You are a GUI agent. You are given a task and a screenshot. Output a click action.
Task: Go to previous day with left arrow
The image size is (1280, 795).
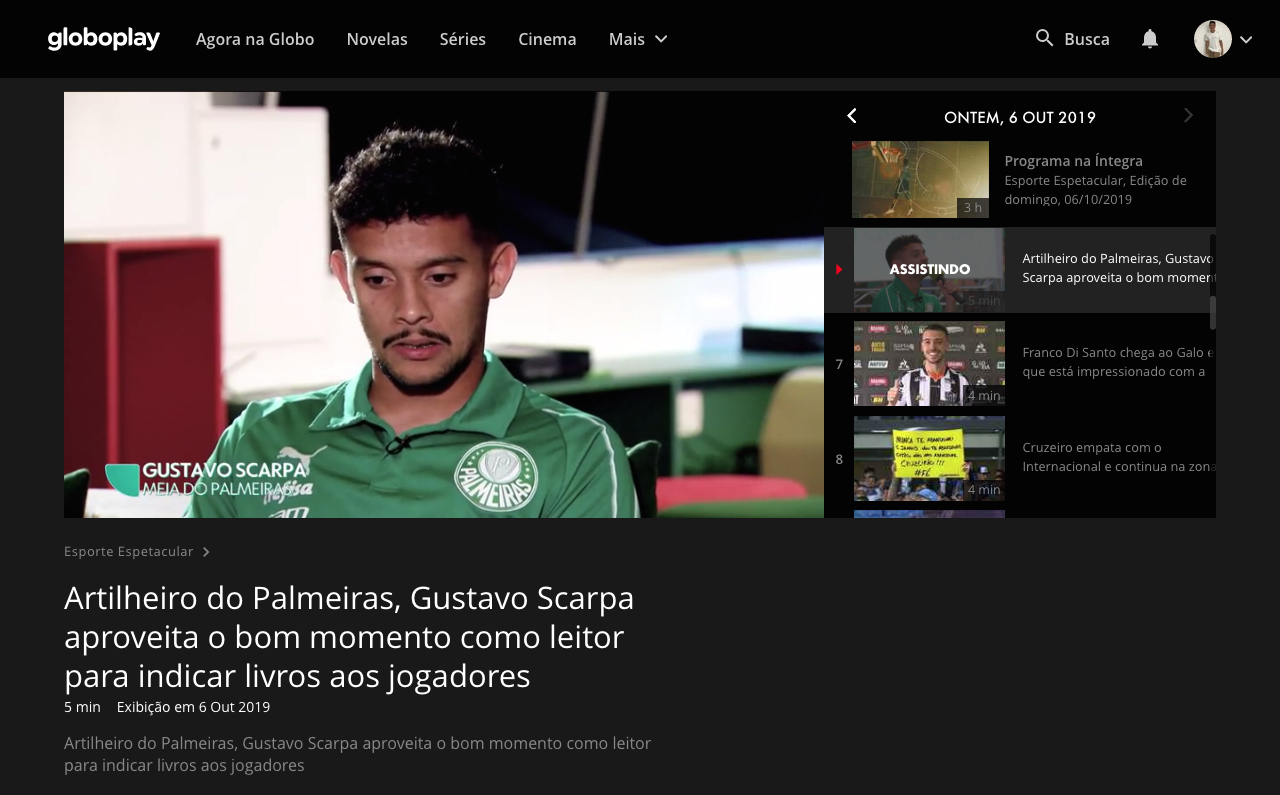pyautogui.click(x=852, y=116)
